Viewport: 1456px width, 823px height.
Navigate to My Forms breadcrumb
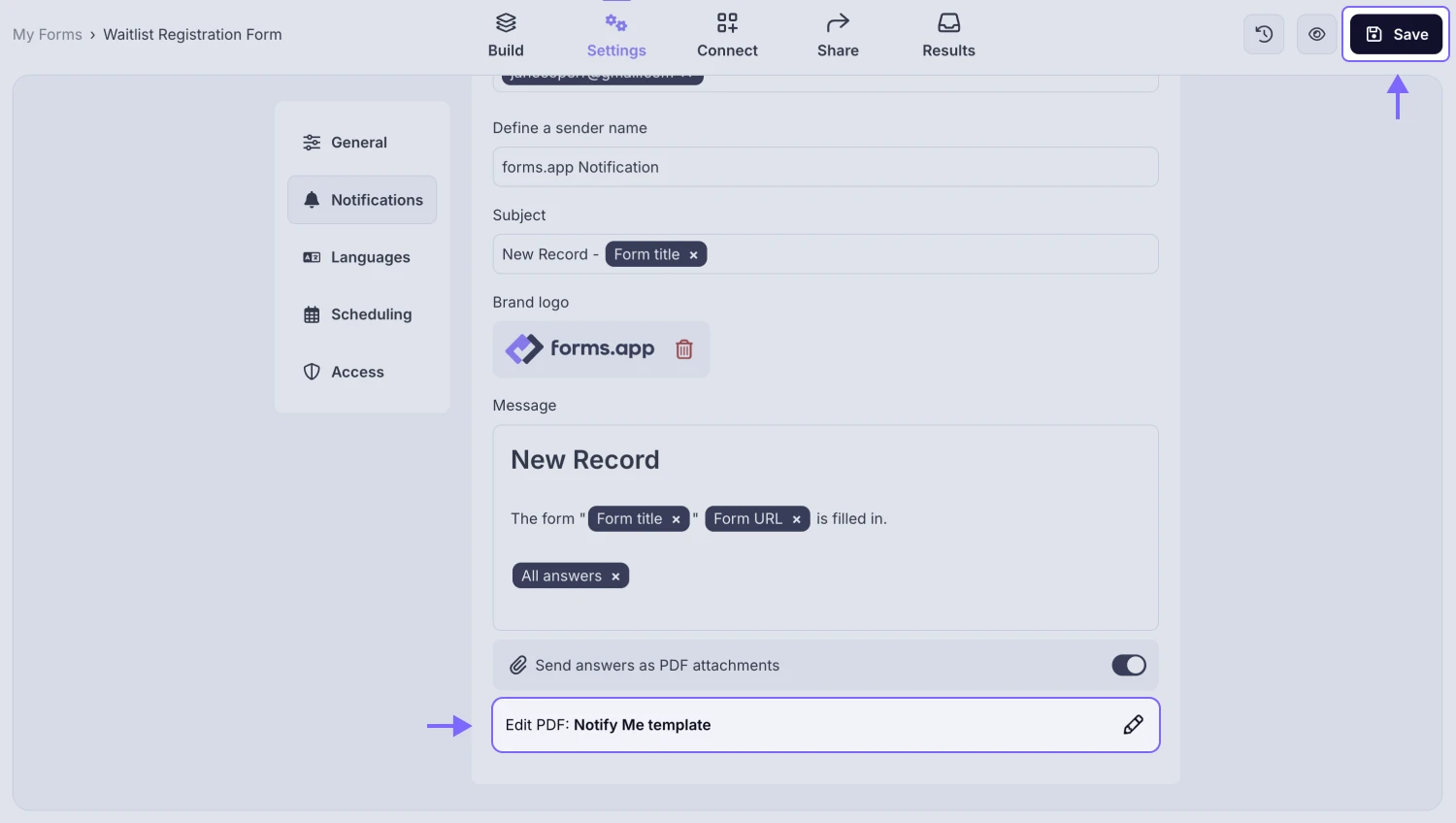[x=48, y=35]
